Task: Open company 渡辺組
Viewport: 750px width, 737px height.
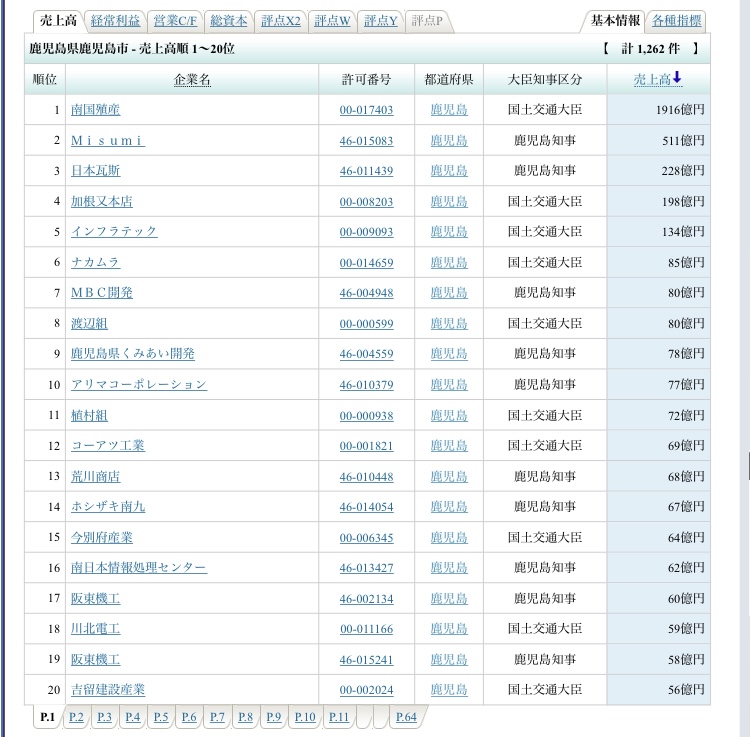Action: [89, 323]
